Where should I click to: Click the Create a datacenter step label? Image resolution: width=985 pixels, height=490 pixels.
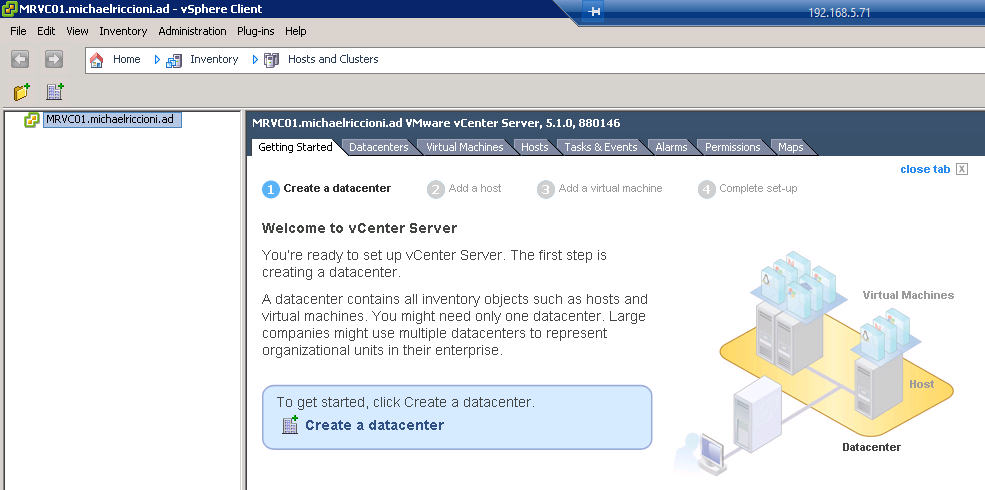pyautogui.click(x=337, y=188)
